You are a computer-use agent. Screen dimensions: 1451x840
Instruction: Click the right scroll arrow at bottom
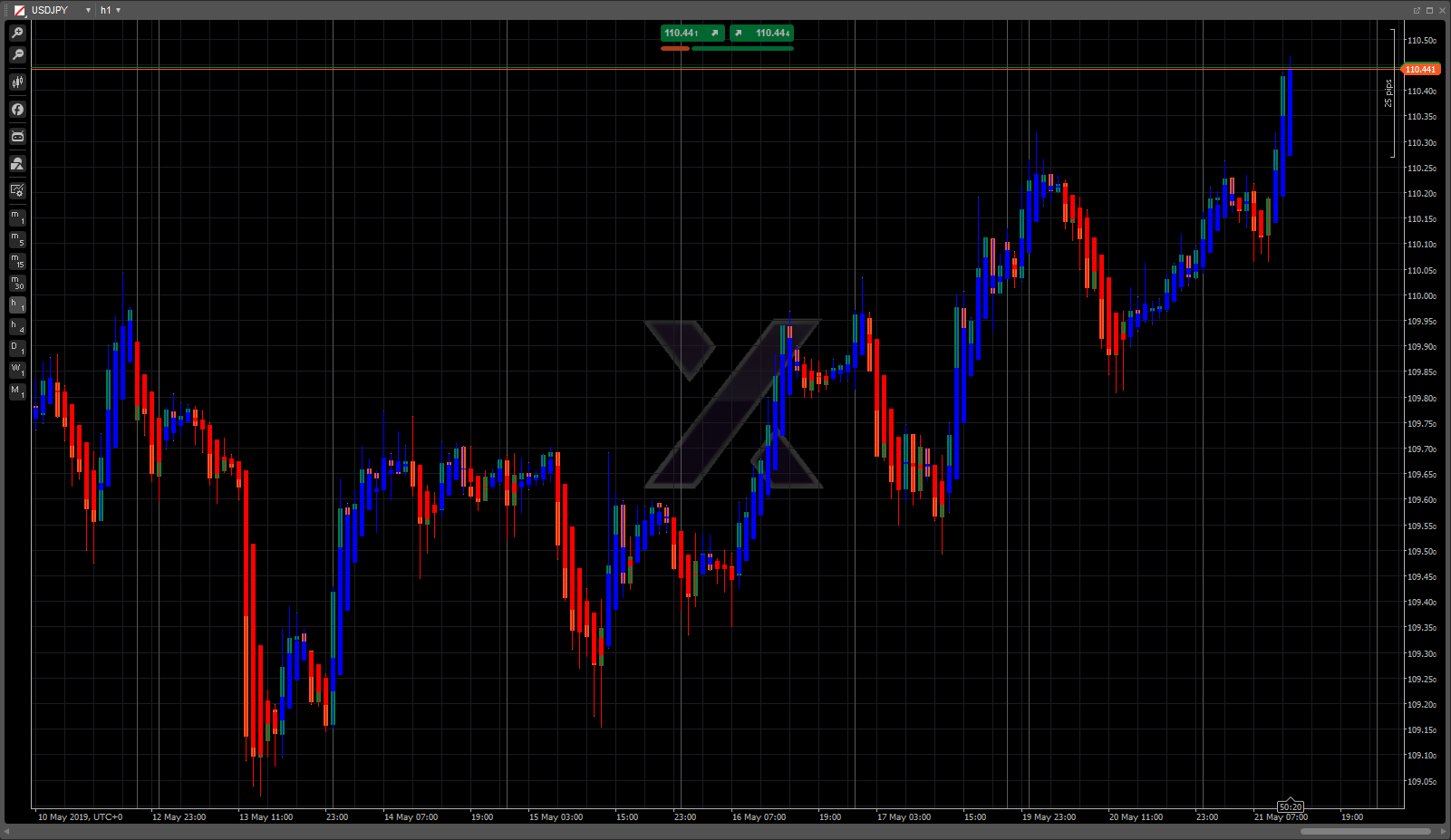[x=1443, y=831]
